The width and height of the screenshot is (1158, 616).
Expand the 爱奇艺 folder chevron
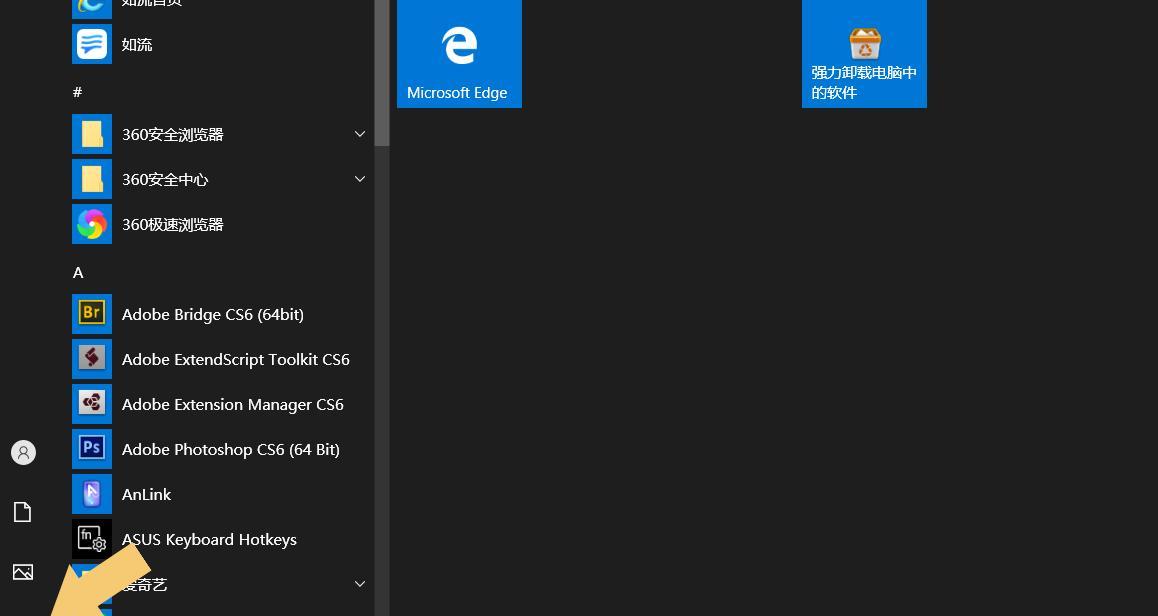point(360,584)
